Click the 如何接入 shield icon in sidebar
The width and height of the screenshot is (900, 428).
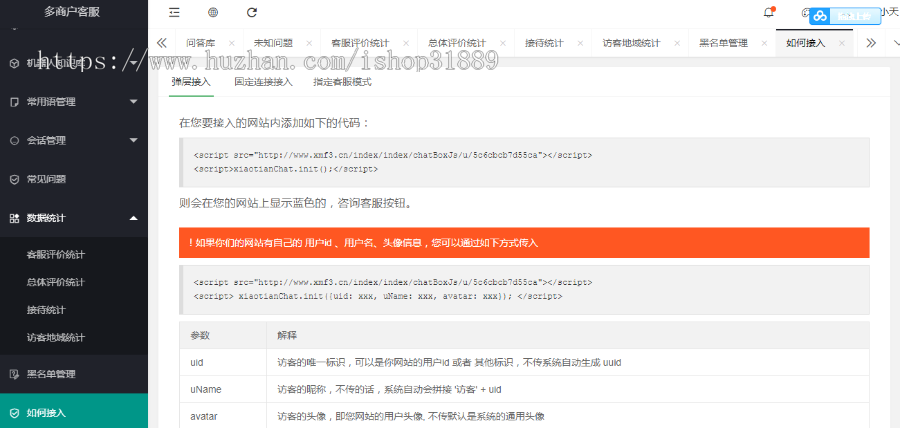pos(14,413)
